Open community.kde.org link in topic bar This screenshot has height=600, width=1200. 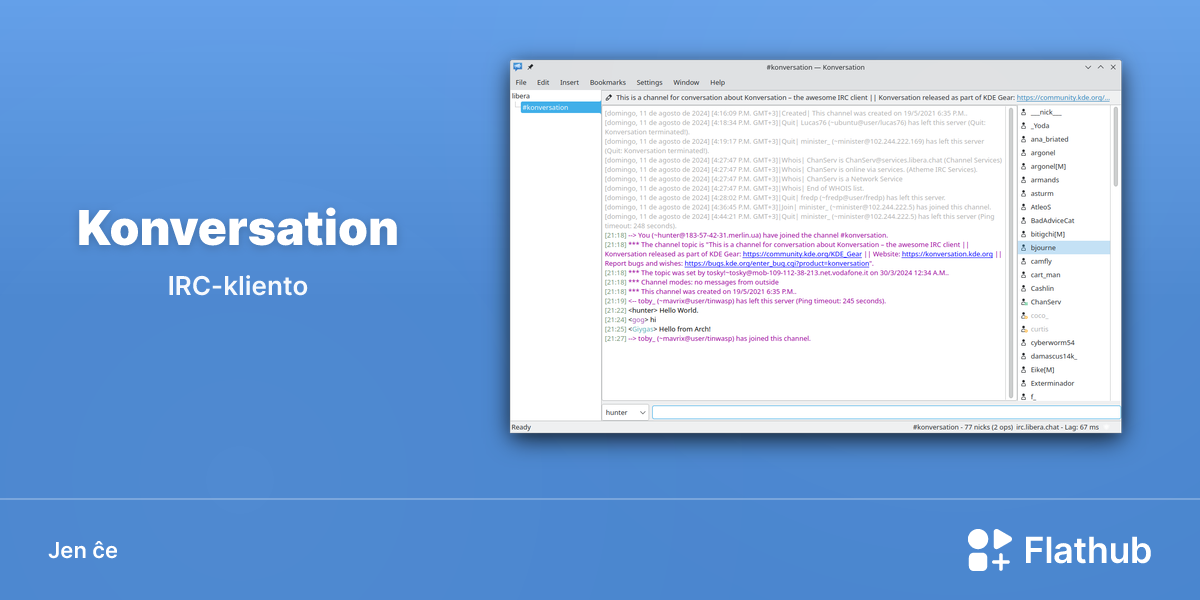coord(1063,98)
